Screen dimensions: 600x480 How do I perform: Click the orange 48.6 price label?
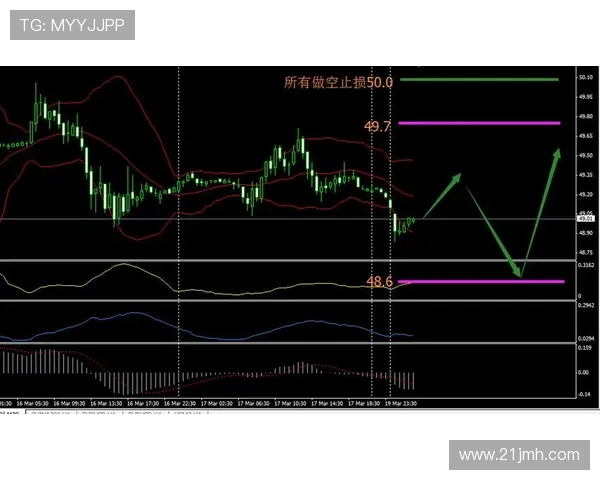[379, 282]
